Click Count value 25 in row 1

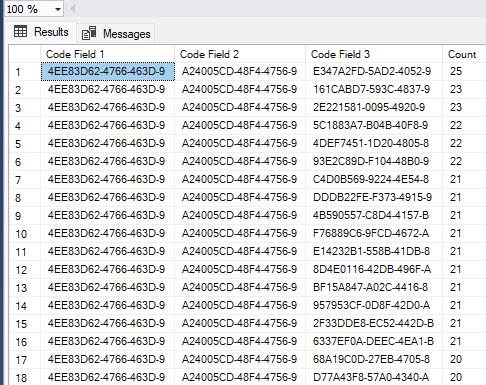pyautogui.click(x=464, y=71)
